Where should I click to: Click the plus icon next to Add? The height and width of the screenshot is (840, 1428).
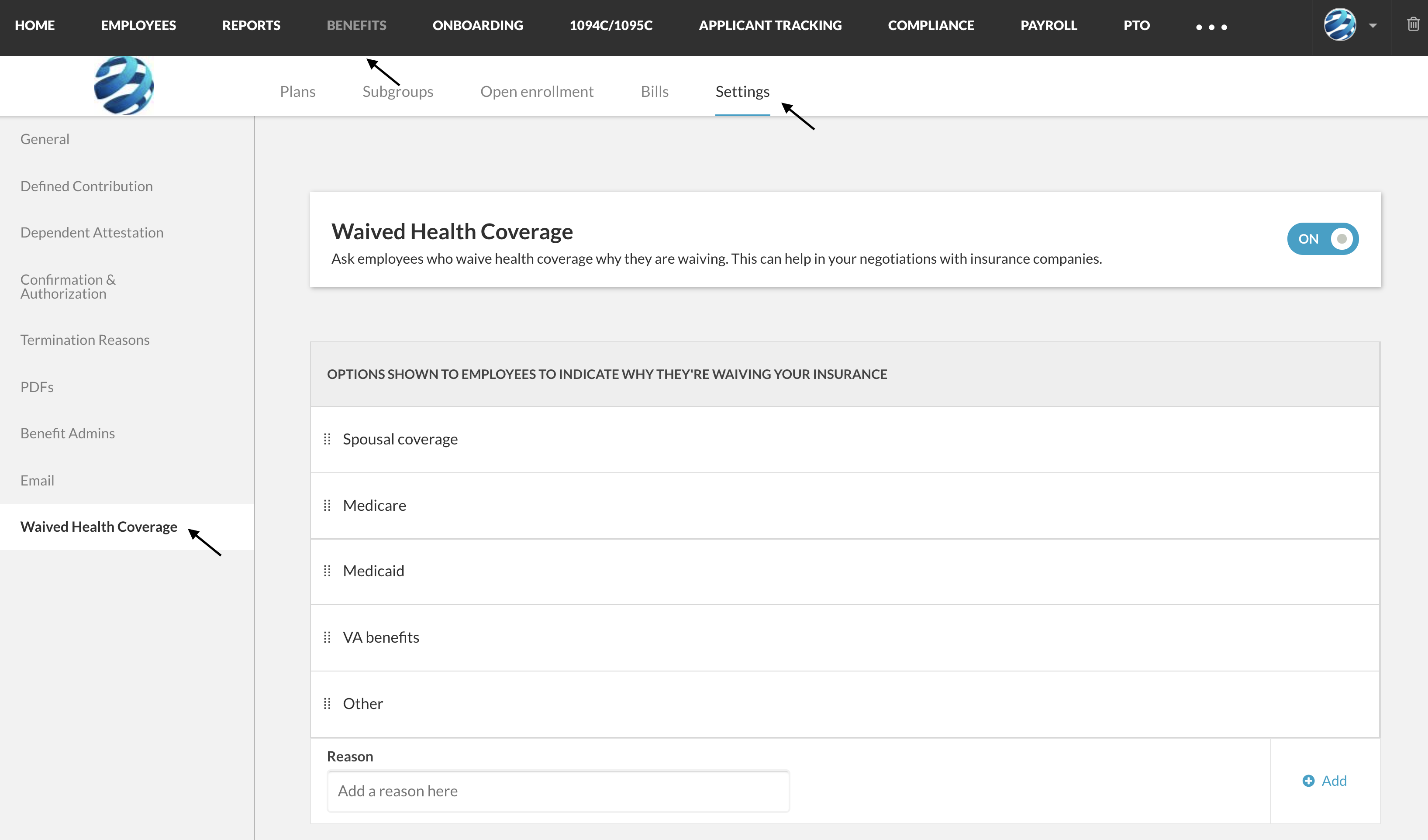(1308, 781)
